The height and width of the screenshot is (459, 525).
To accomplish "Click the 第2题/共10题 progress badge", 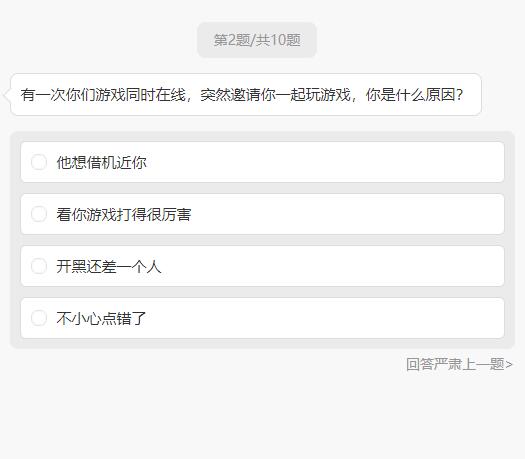I will tap(257, 40).
